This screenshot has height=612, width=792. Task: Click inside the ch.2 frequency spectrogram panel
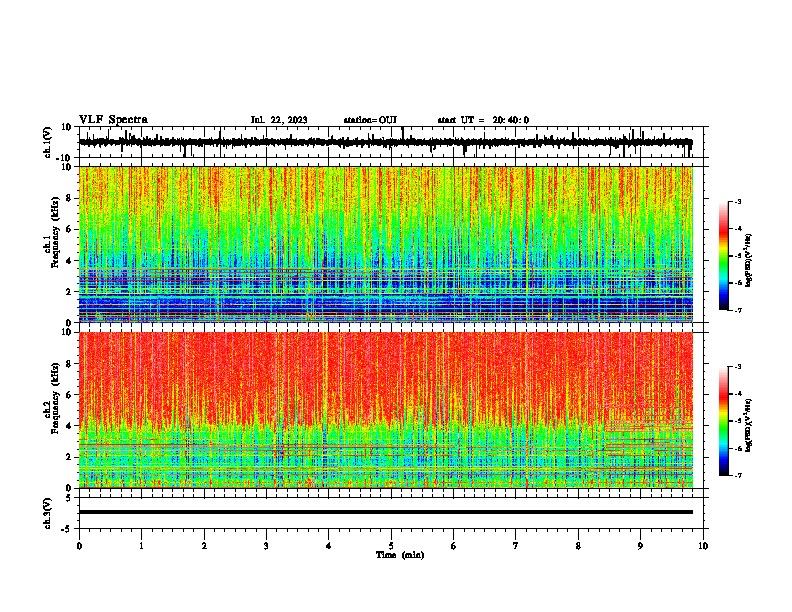[x=386, y=410]
